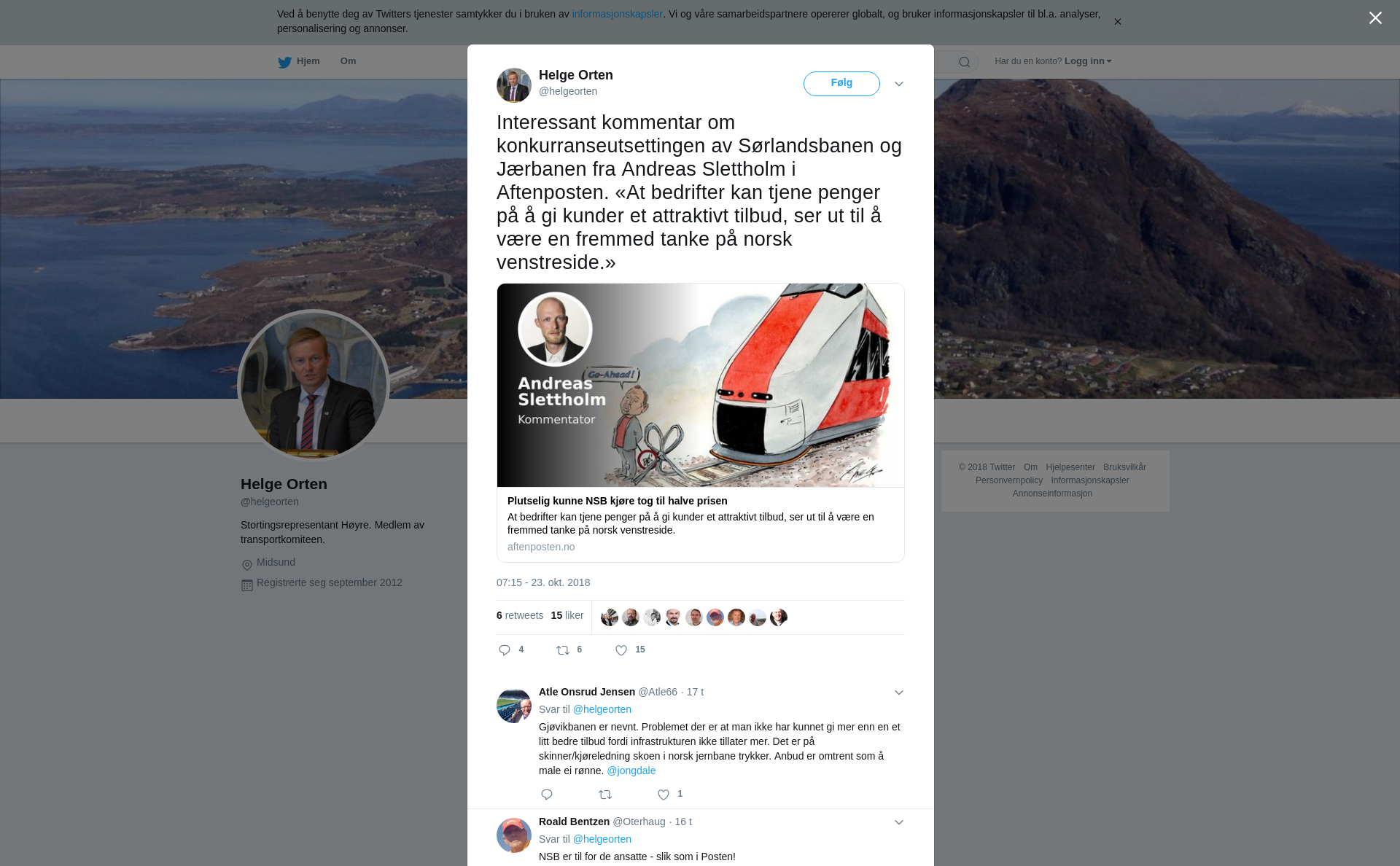Like the main tweet via heart icon

(621, 650)
